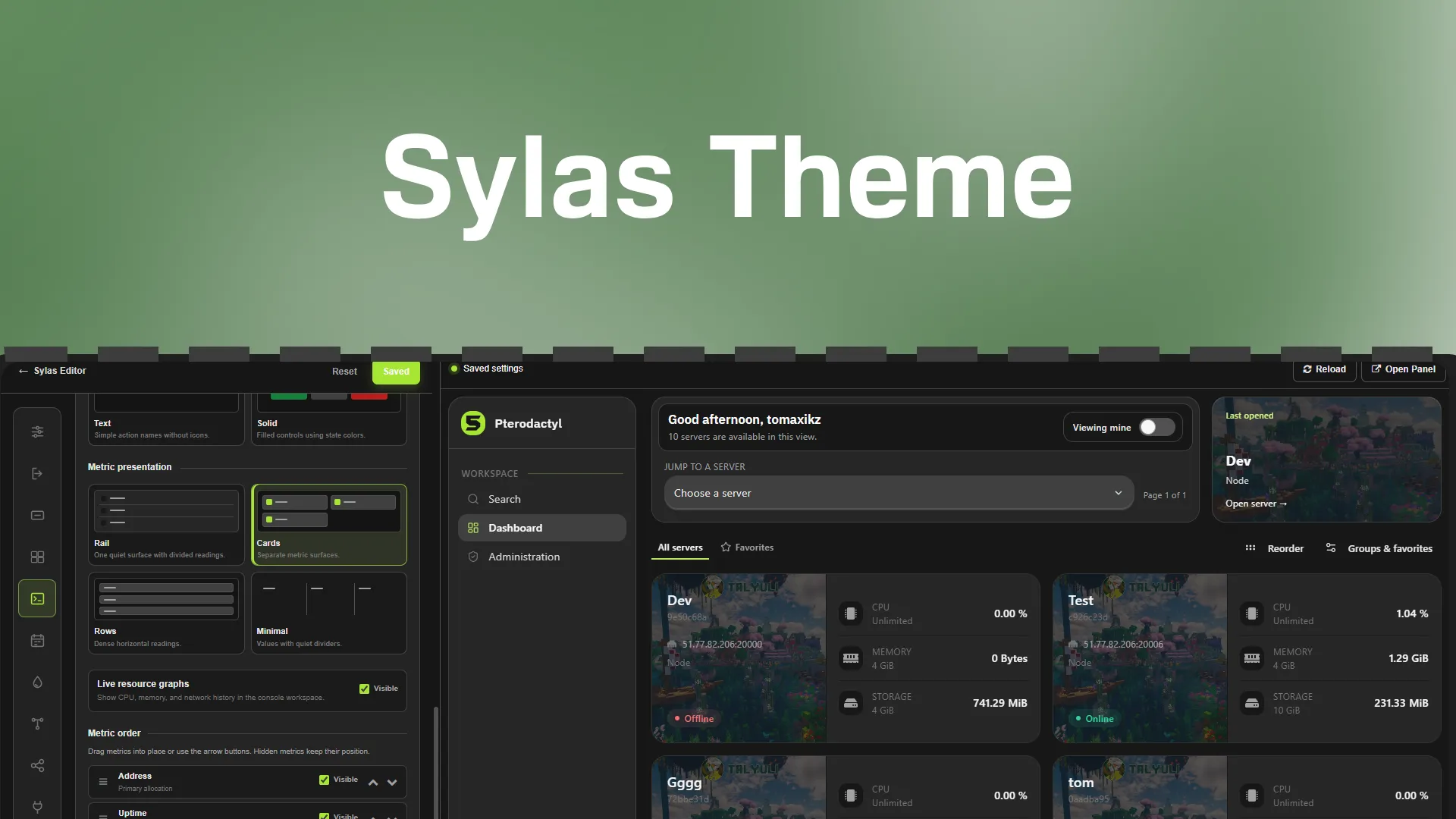The height and width of the screenshot is (819, 1456).
Task: Open the droplet color section in editor rail
Action: coord(37,682)
